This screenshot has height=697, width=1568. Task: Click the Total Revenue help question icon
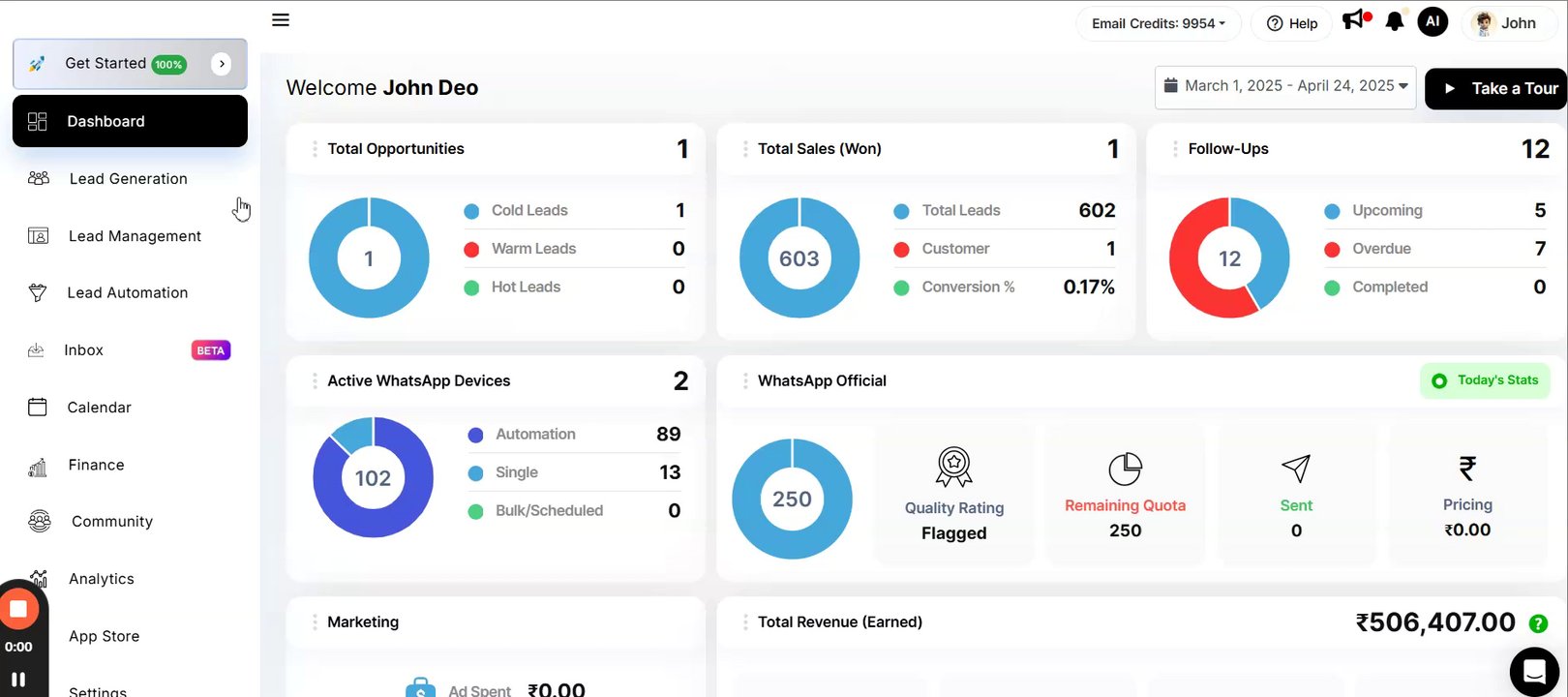point(1538,624)
